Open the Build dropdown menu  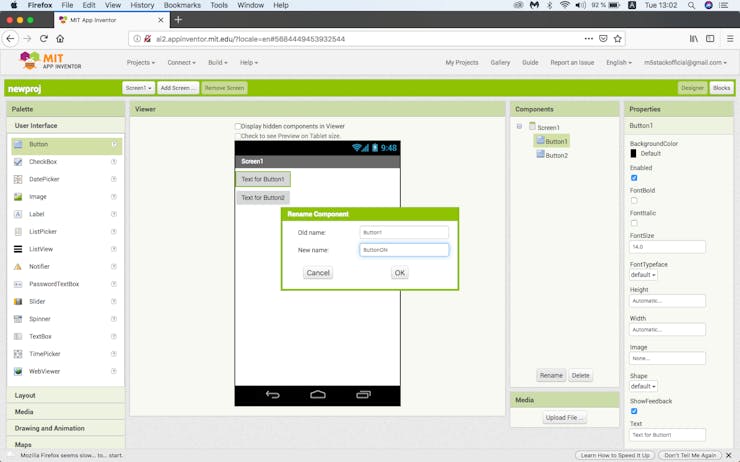pos(218,62)
